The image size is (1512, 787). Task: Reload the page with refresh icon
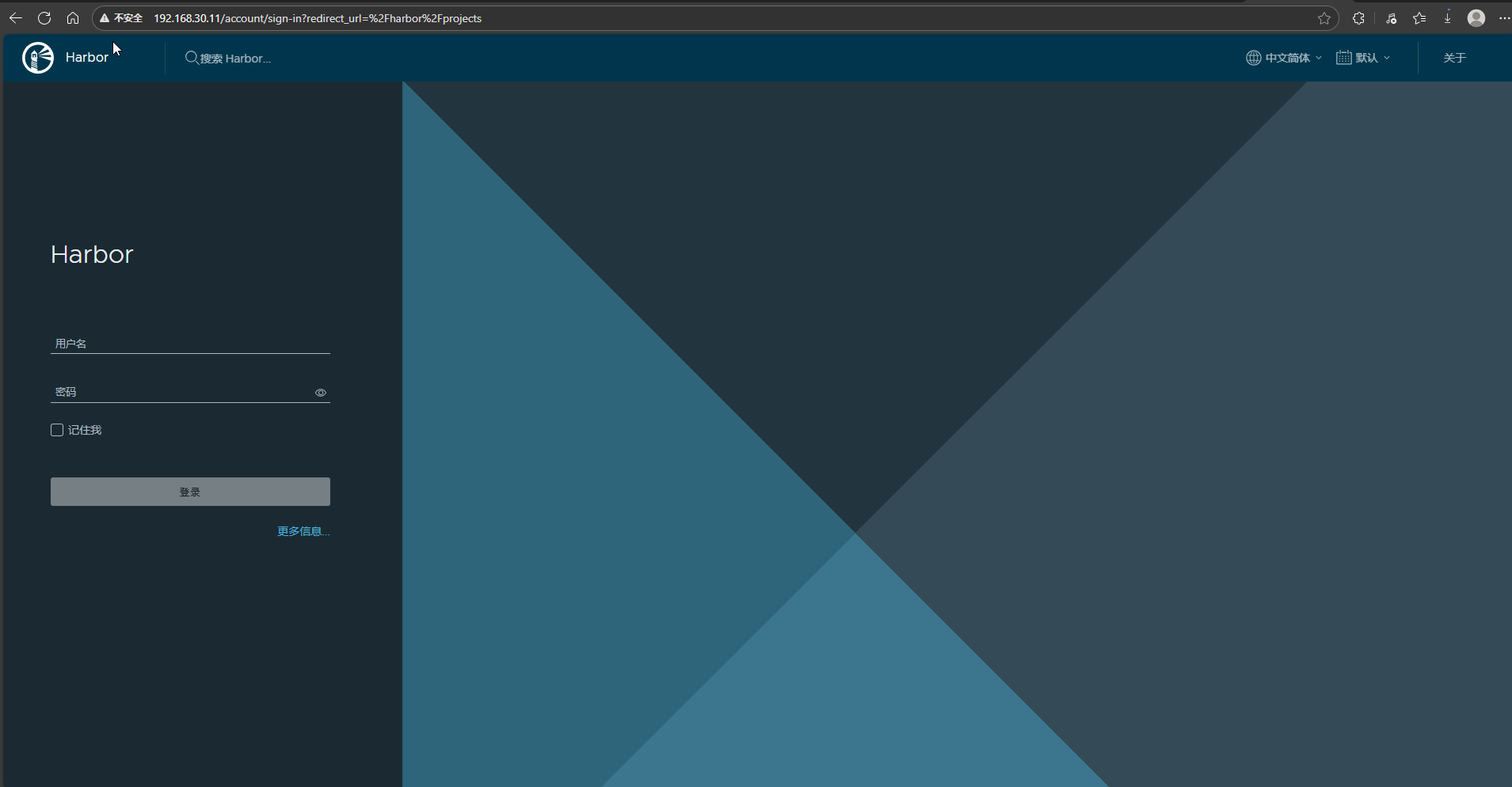click(44, 18)
